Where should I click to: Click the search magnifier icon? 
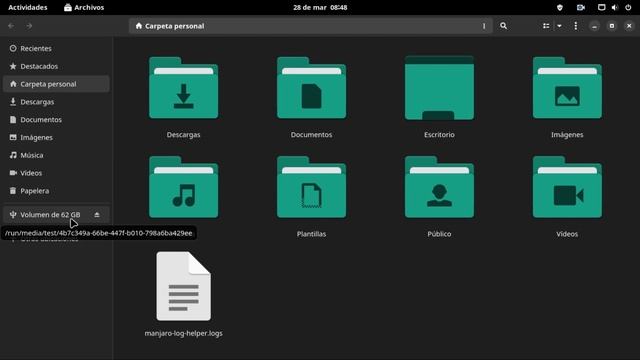point(503,26)
